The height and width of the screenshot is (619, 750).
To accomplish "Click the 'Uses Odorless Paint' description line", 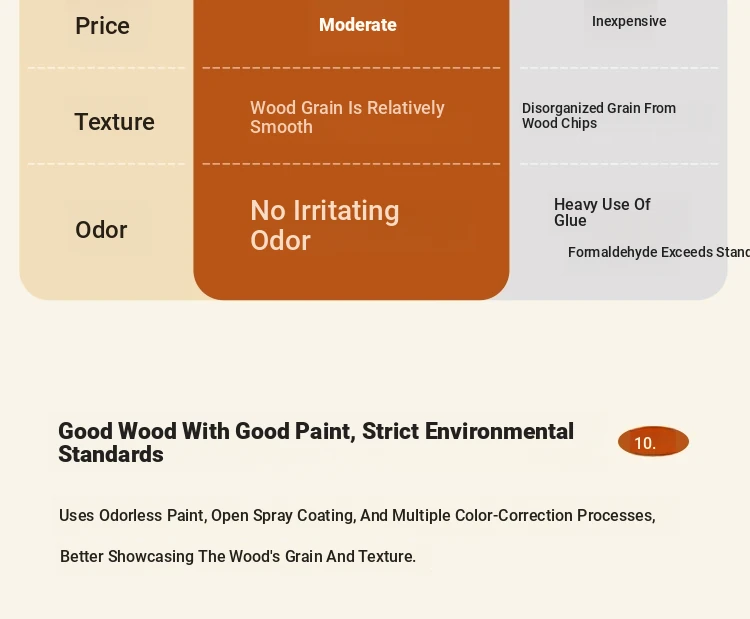I will pos(357,516).
